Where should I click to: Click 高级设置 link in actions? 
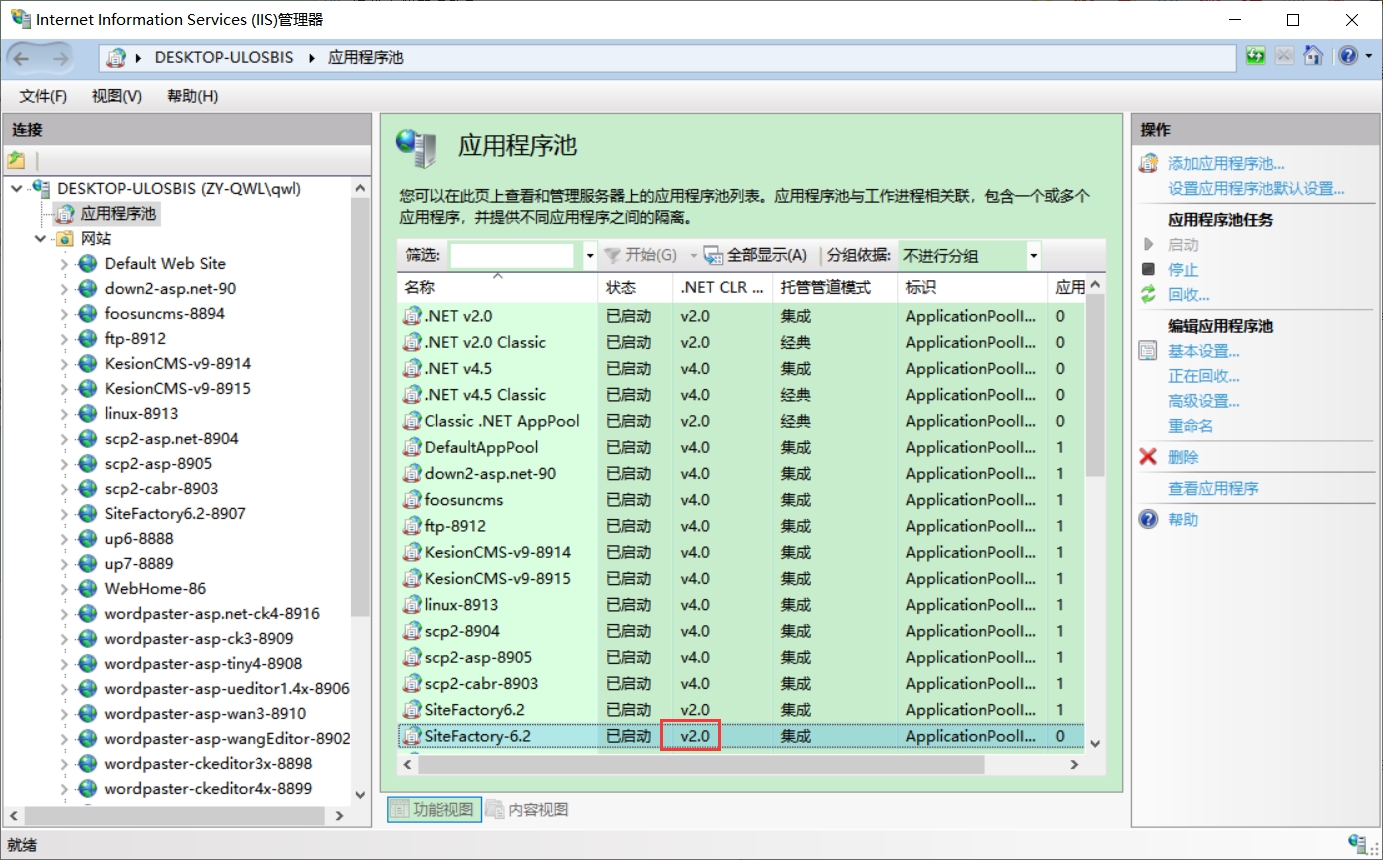coord(1204,401)
